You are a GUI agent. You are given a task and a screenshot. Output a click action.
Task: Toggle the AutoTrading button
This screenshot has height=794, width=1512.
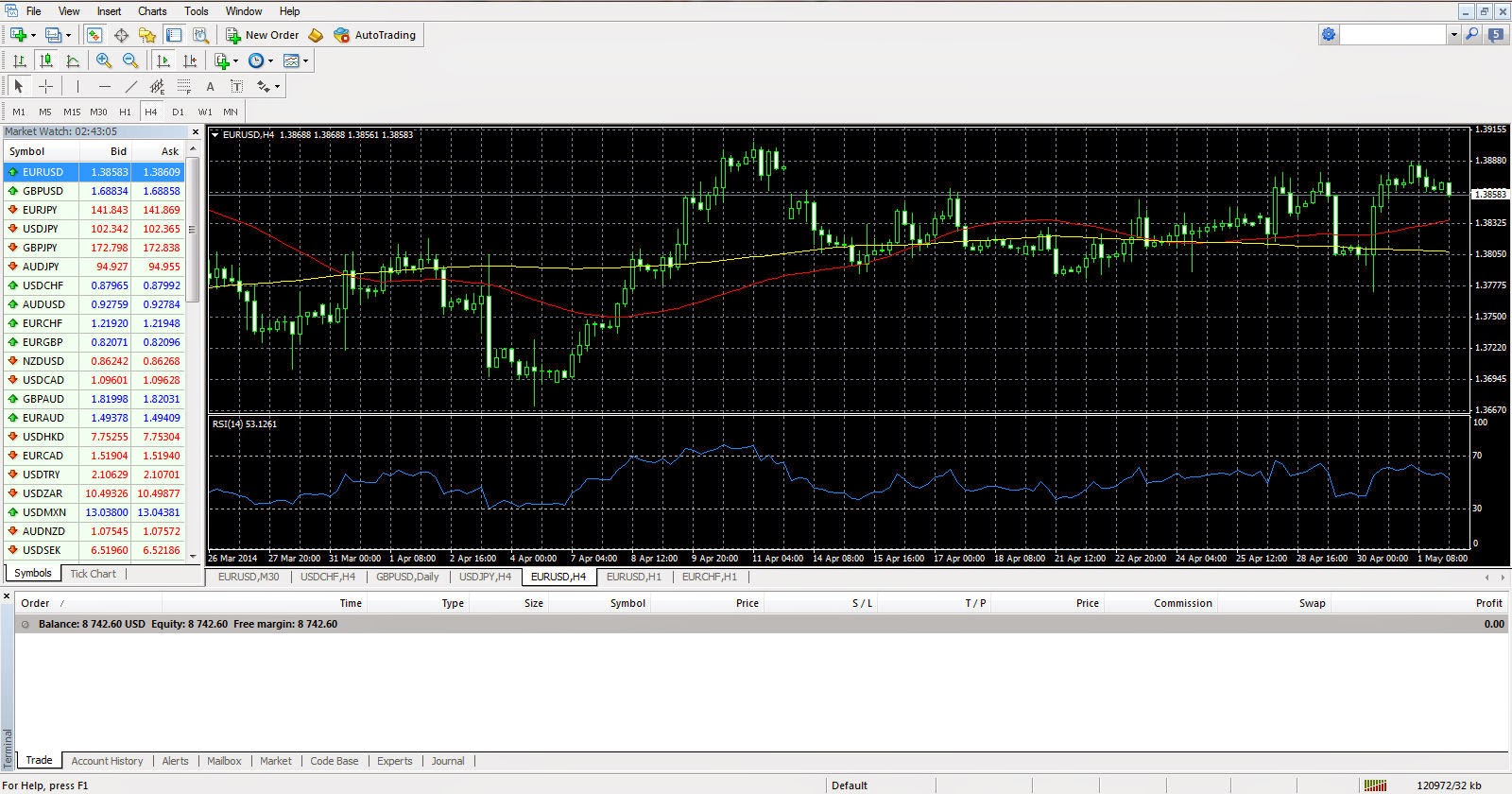coord(374,35)
